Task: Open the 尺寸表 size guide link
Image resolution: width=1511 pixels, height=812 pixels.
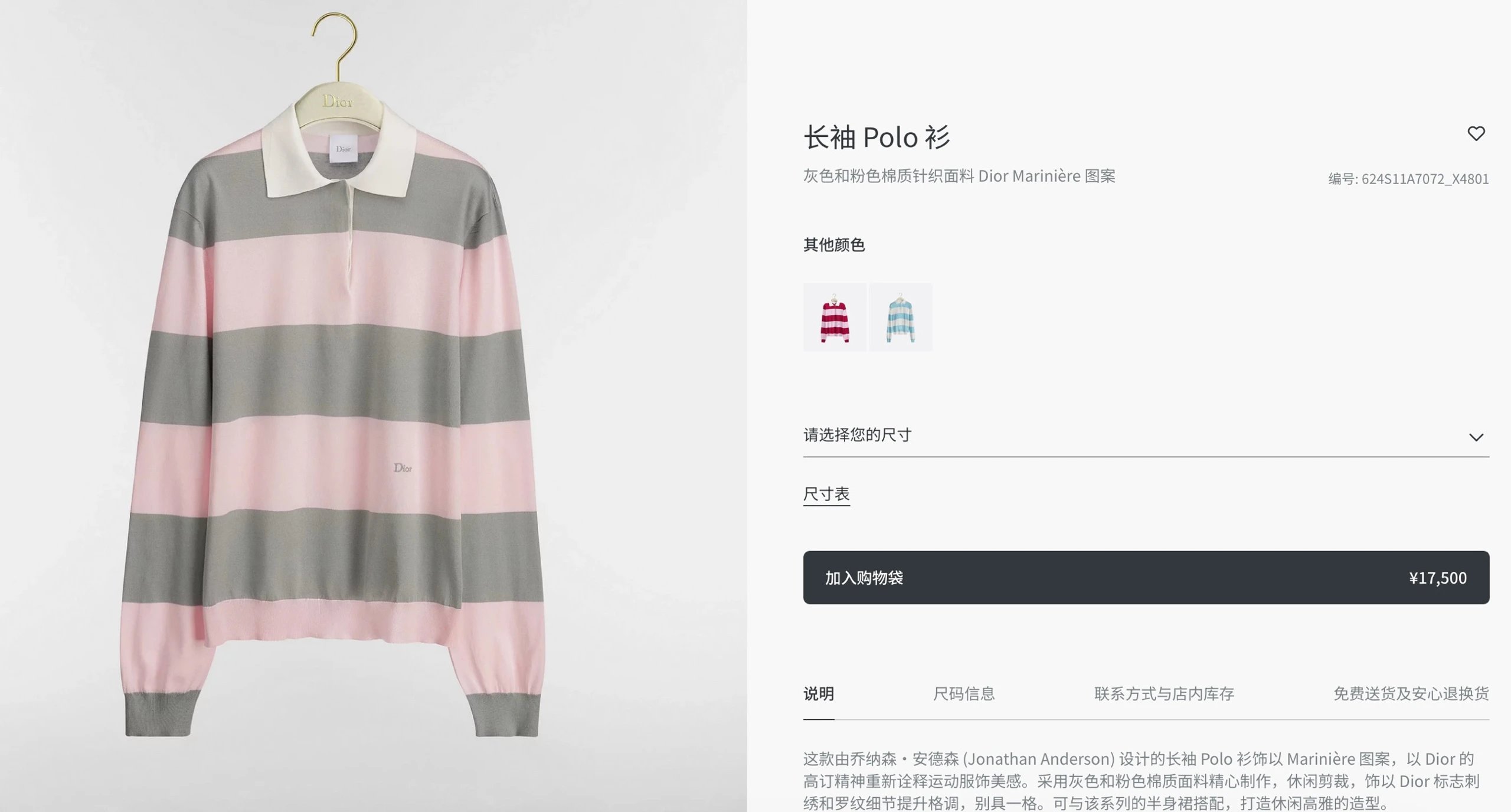Action: click(x=826, y=494)
